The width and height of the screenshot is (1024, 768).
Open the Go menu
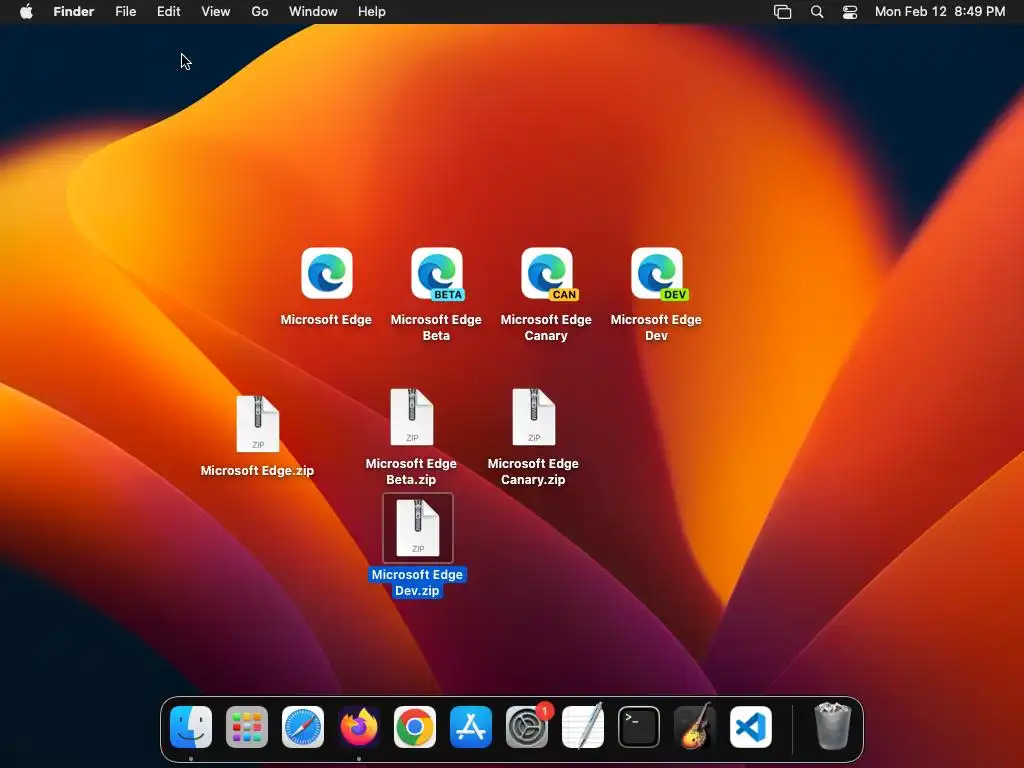(260, 12)
